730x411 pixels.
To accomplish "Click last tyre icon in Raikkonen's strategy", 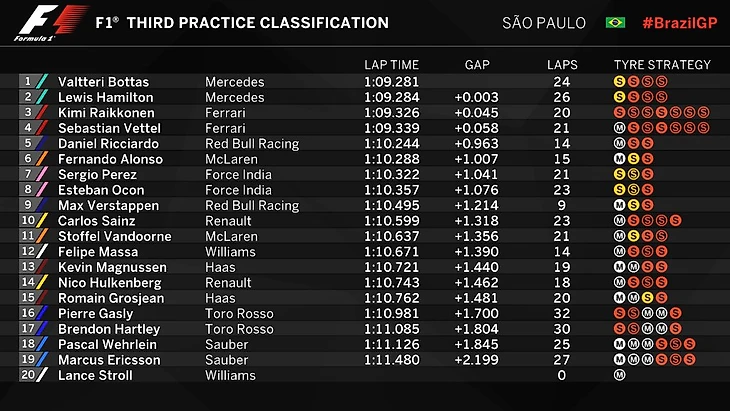I will tap(704, 113).
